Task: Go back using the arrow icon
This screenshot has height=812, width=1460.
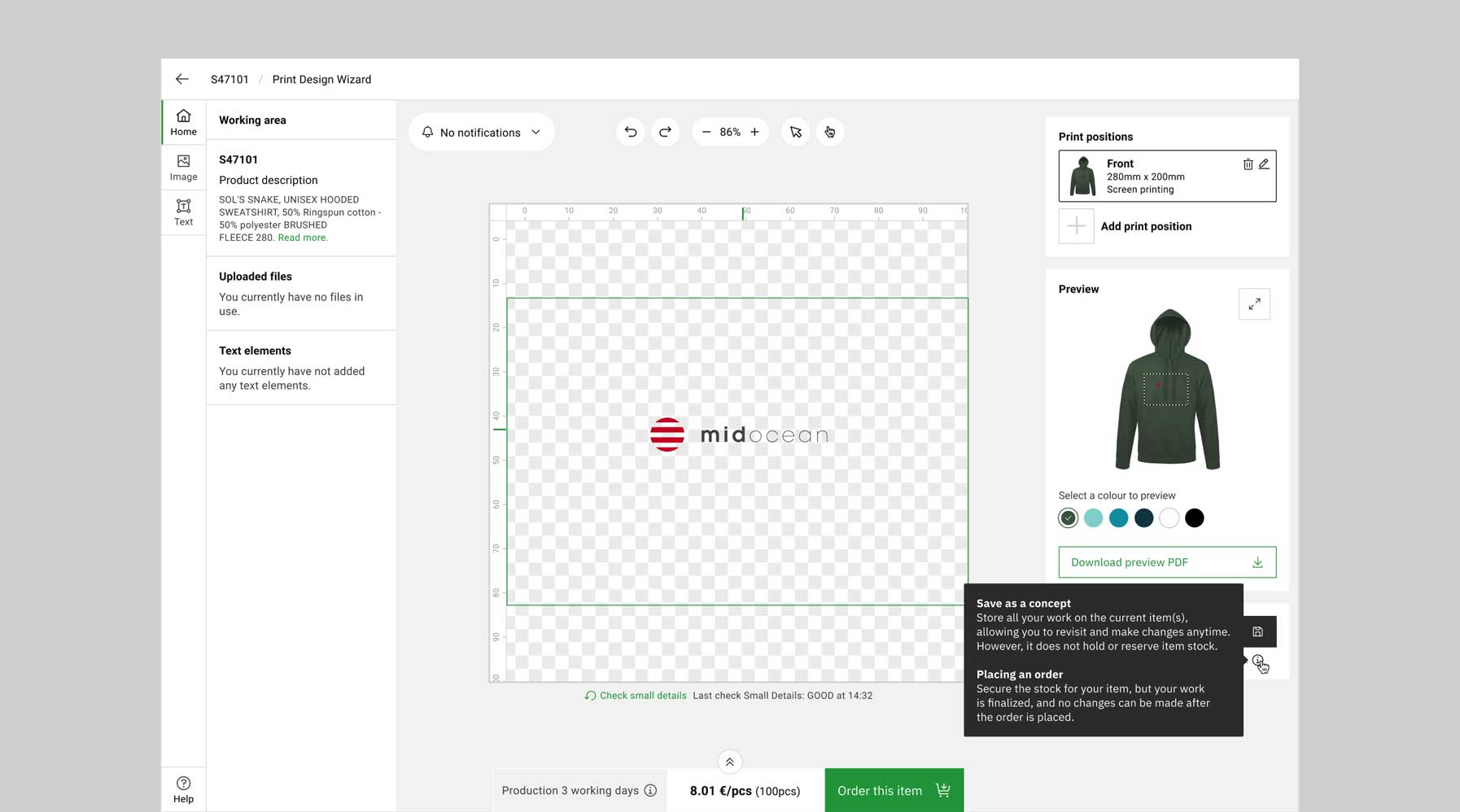Action: 182,79
